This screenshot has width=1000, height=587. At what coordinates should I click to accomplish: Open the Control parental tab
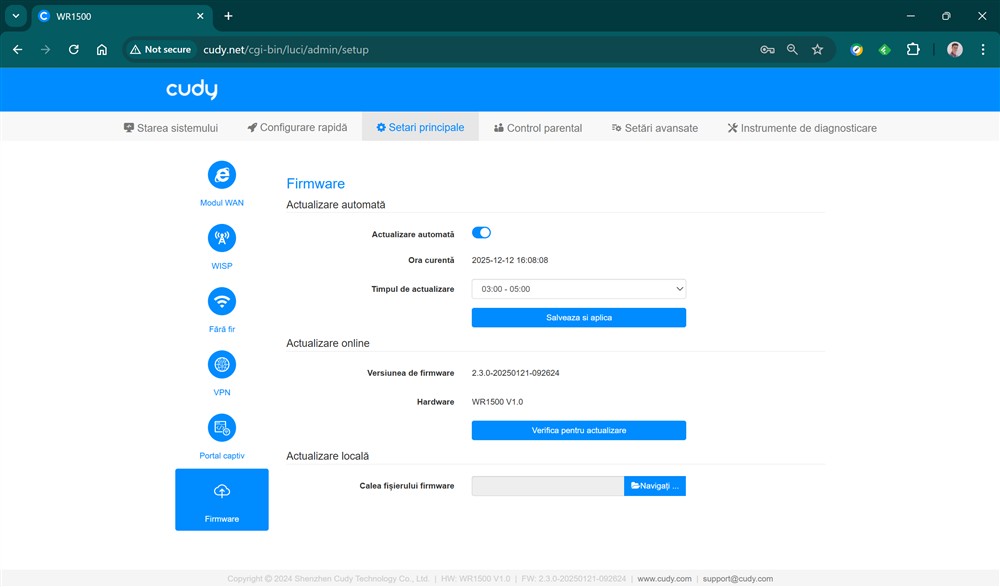coord(537,128)
